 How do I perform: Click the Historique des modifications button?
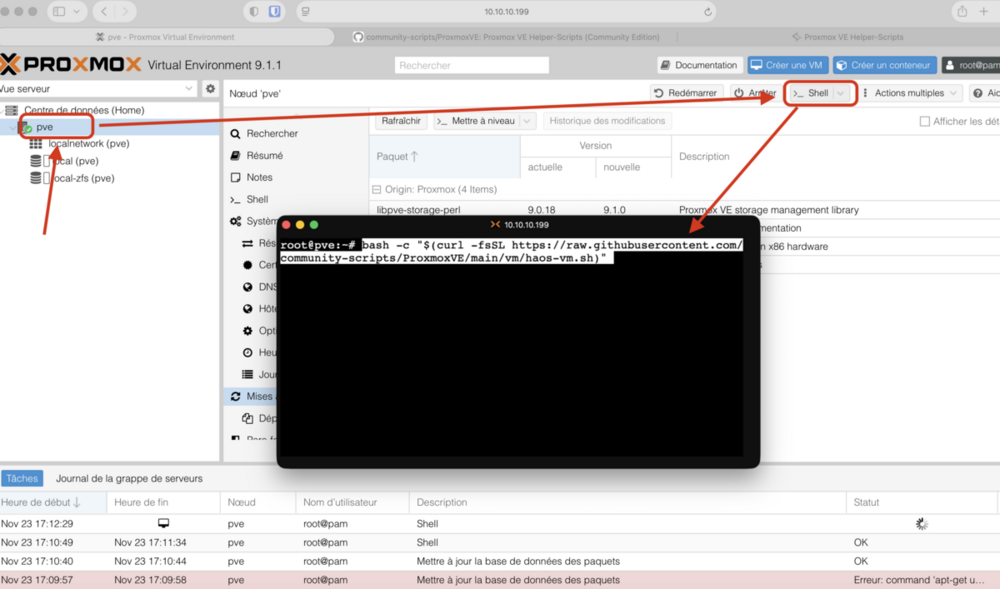(x=607, y=120)
